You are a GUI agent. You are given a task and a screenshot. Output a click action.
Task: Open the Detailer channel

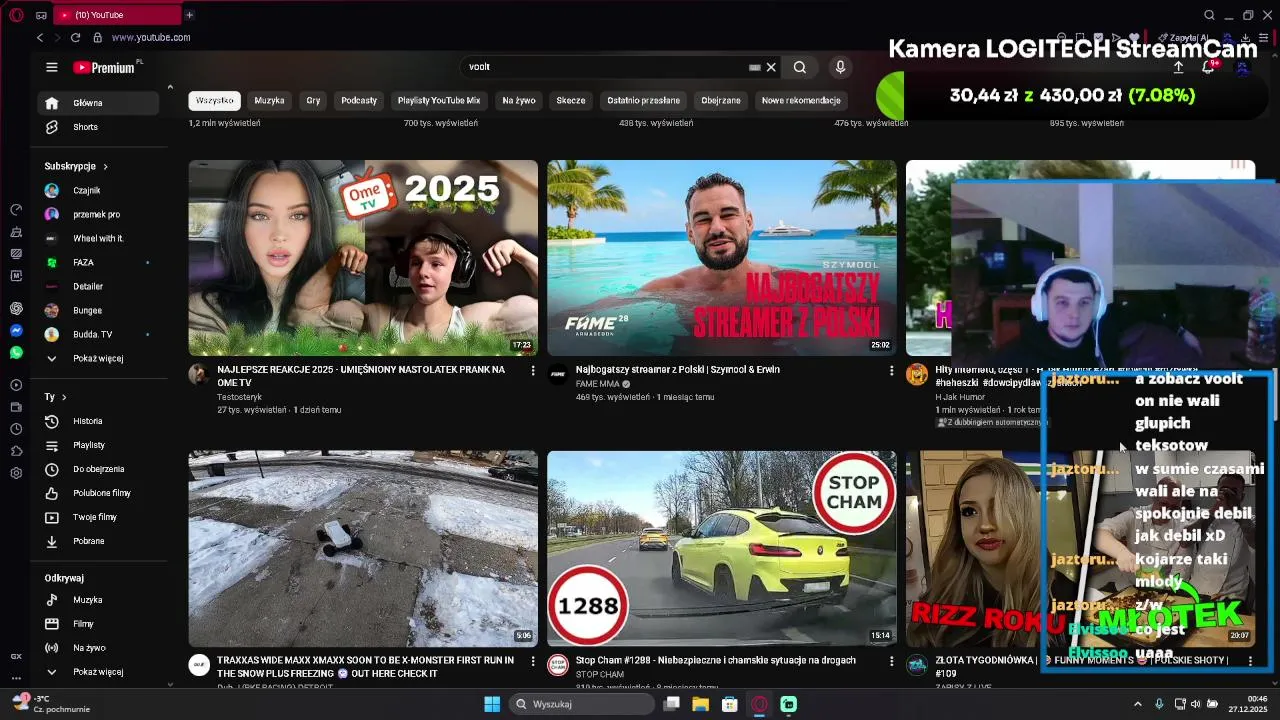click(x=98, y=286)
